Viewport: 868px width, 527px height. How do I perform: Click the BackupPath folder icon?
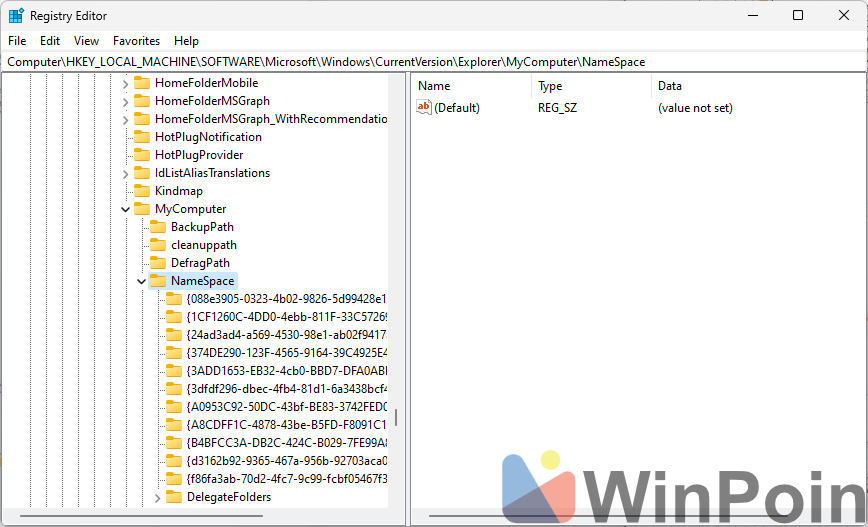click(158, 227)
